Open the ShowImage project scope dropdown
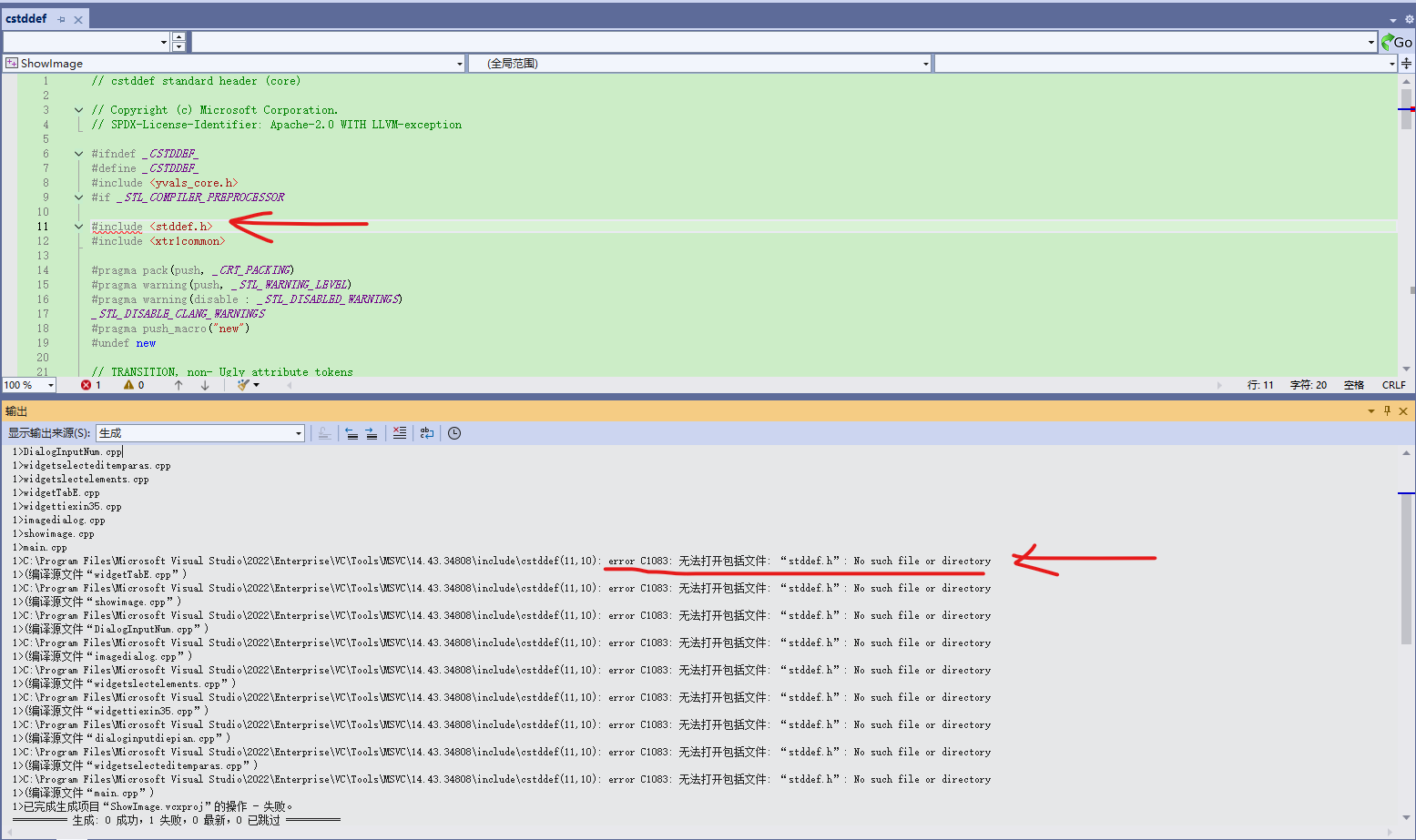 click(234, 63)
